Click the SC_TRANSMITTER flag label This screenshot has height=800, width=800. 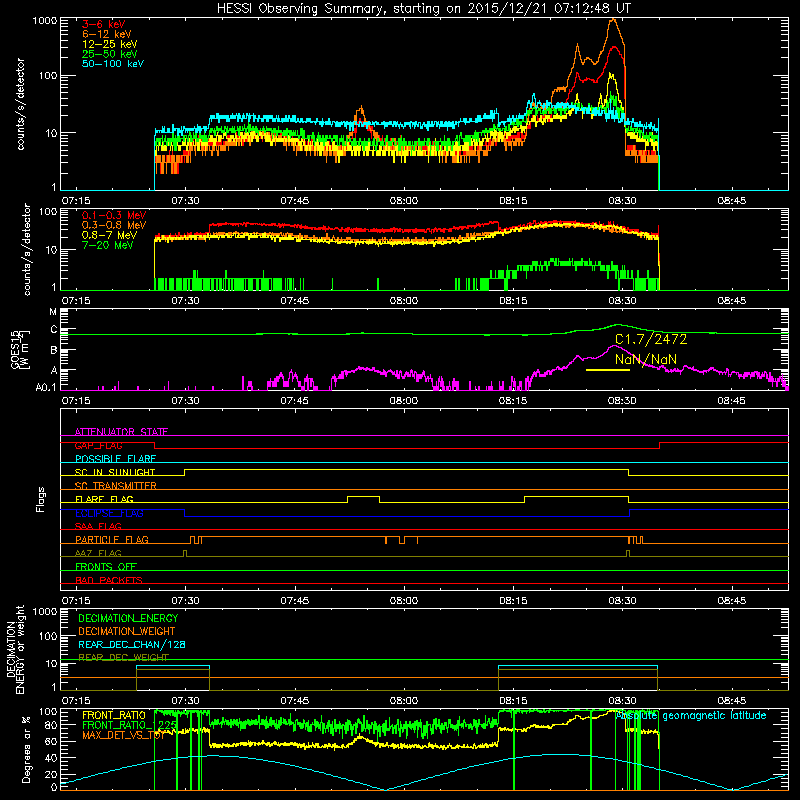pyautogui.click(x=115, y=486)
